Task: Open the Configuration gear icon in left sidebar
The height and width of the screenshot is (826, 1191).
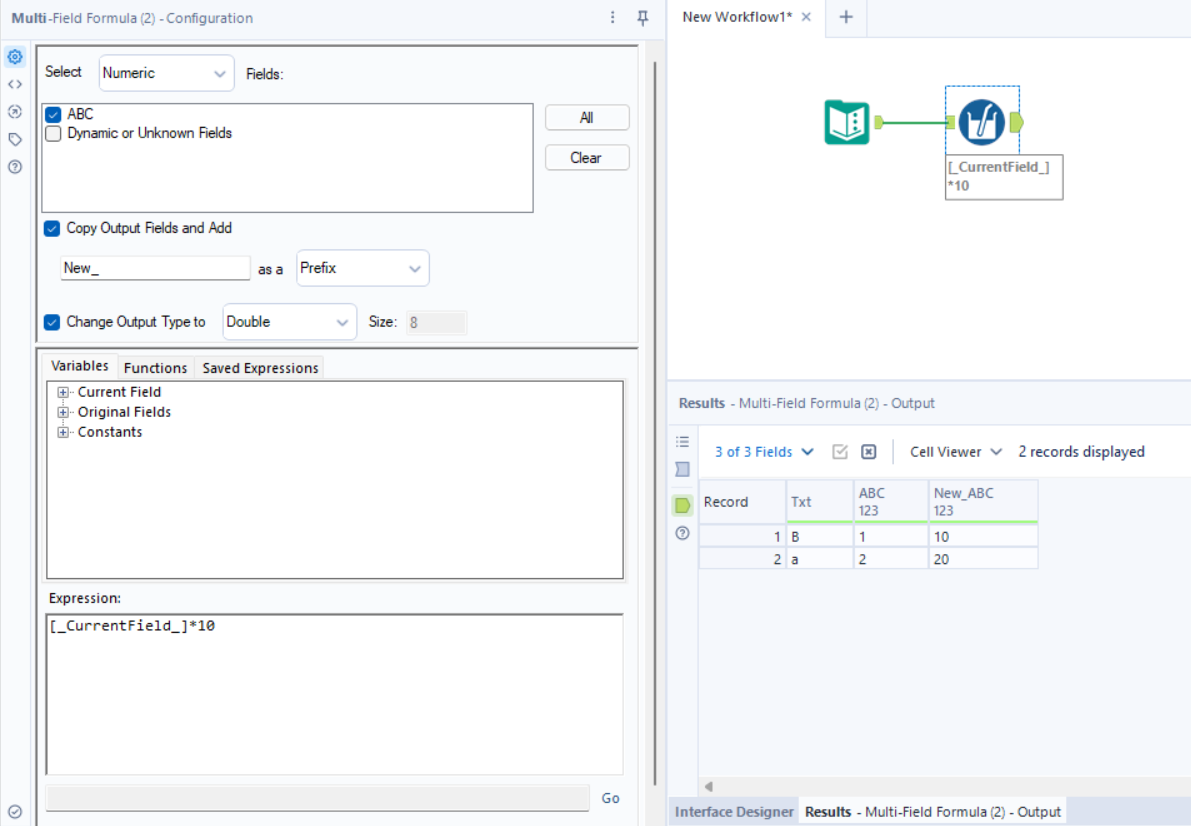Action: tap(14, 57)
